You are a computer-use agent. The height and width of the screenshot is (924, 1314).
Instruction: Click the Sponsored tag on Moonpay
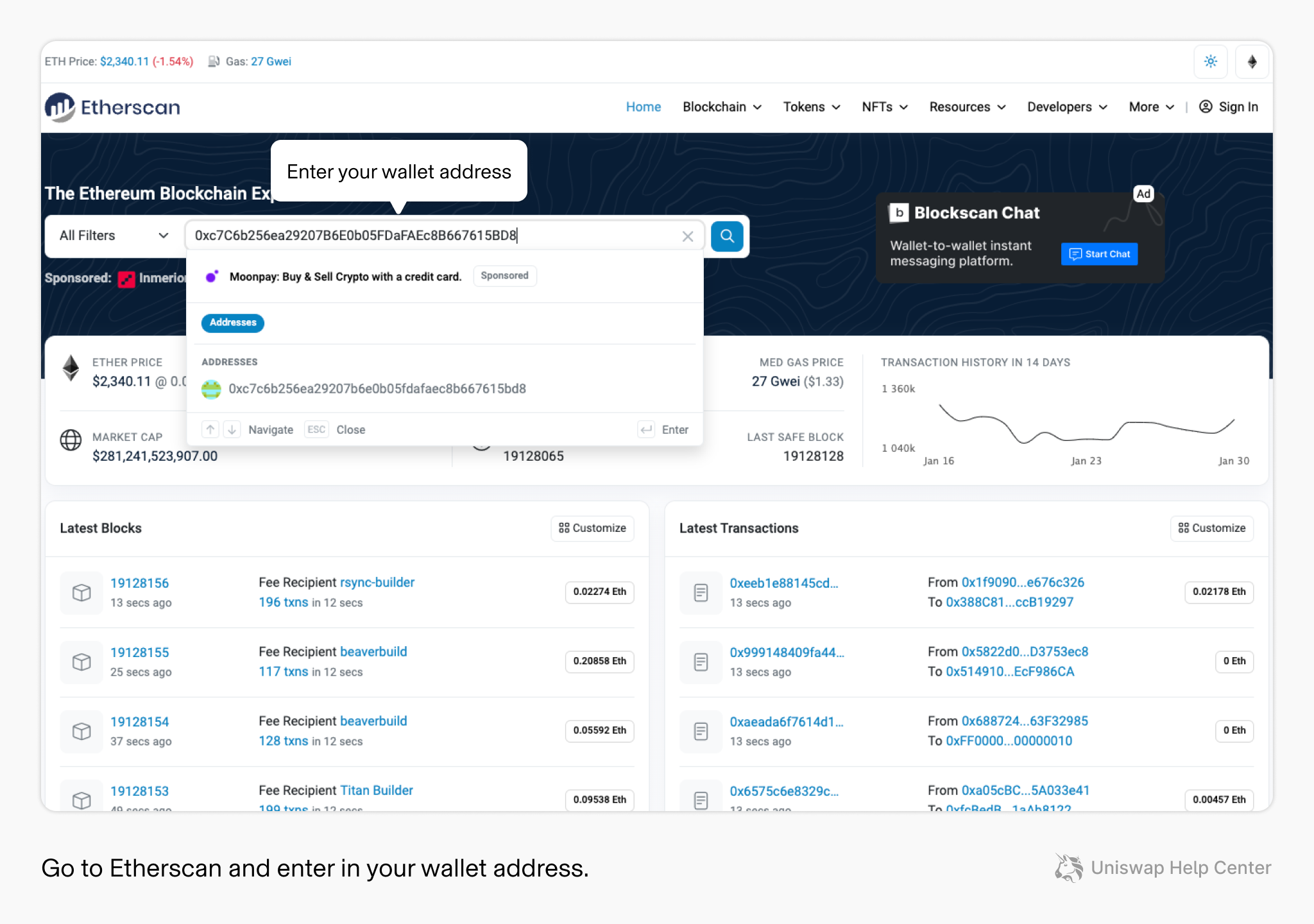coord(505,276)
